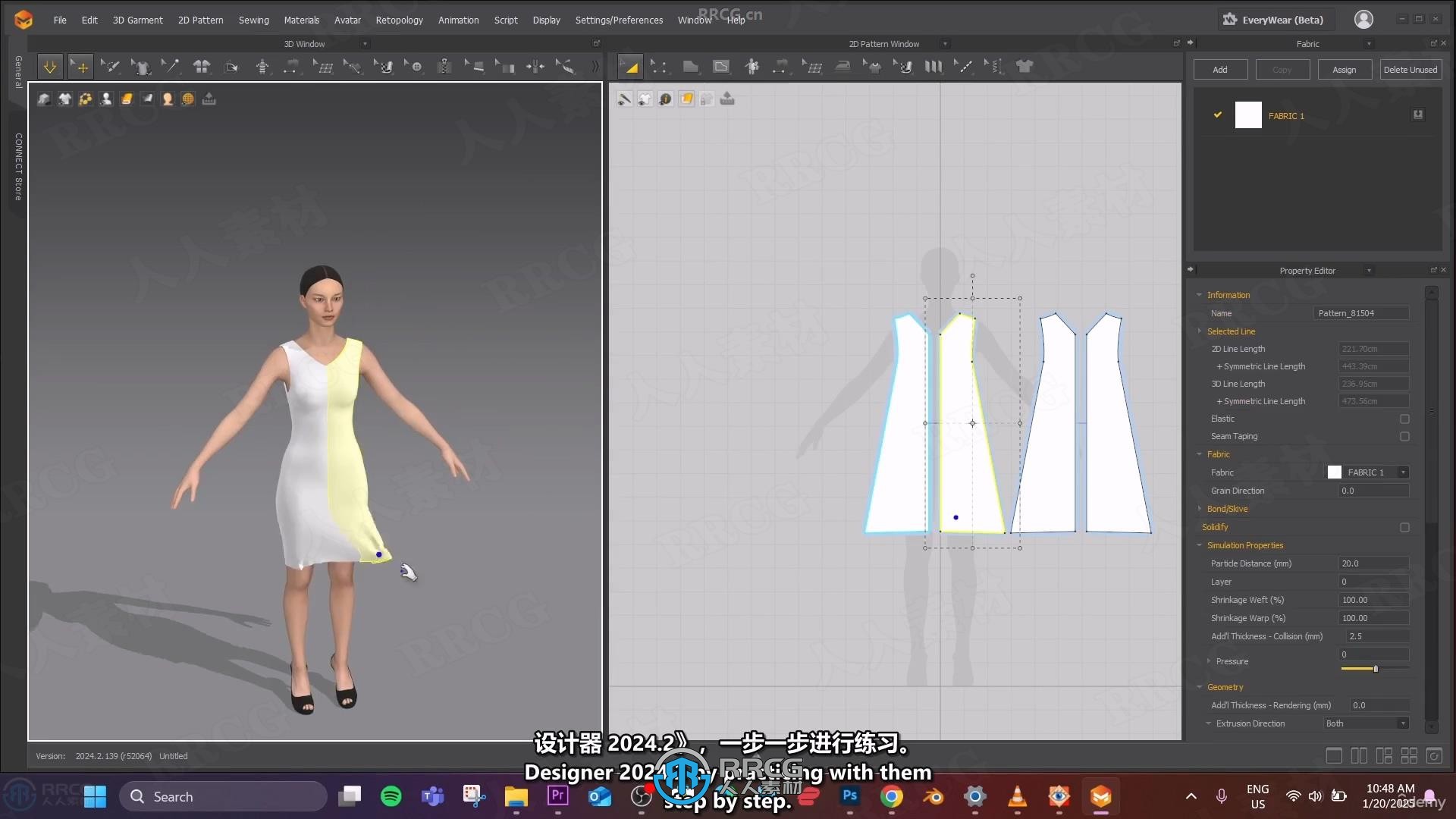The image size is (1456, 819).
Task: Toggle the avatar display face icon in 3D window
Action: (x=168, y=99)
